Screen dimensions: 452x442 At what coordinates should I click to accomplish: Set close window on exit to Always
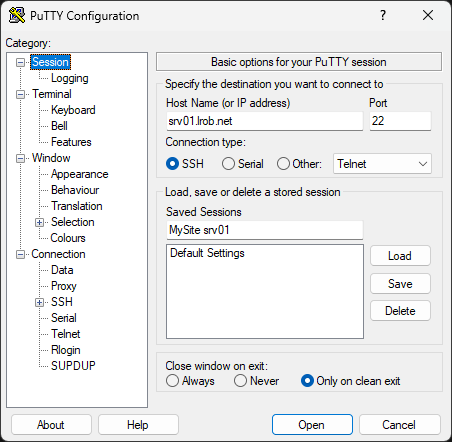pyautogui.click(x=172, y=381)
